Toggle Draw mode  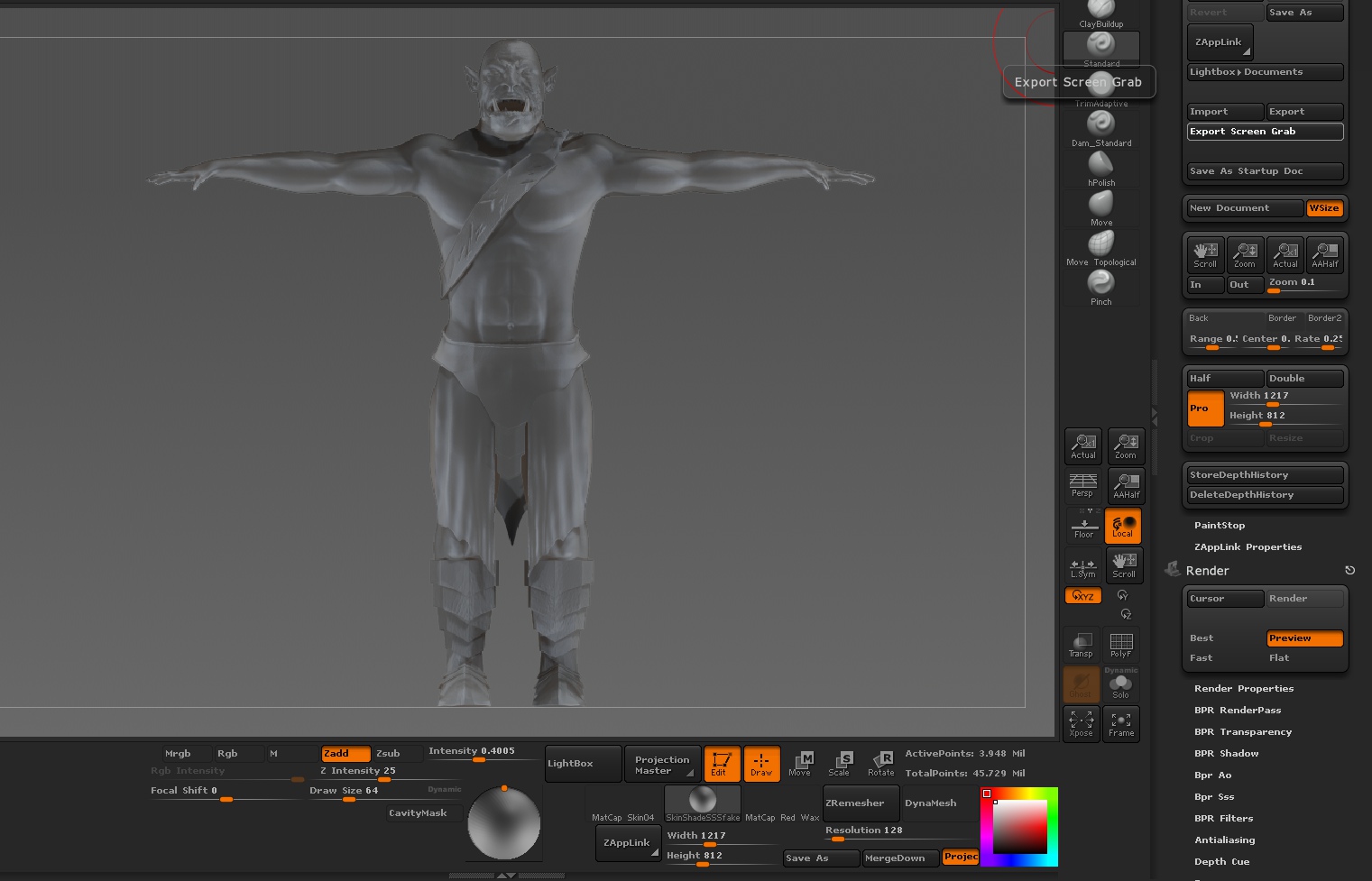coord(761,763)
